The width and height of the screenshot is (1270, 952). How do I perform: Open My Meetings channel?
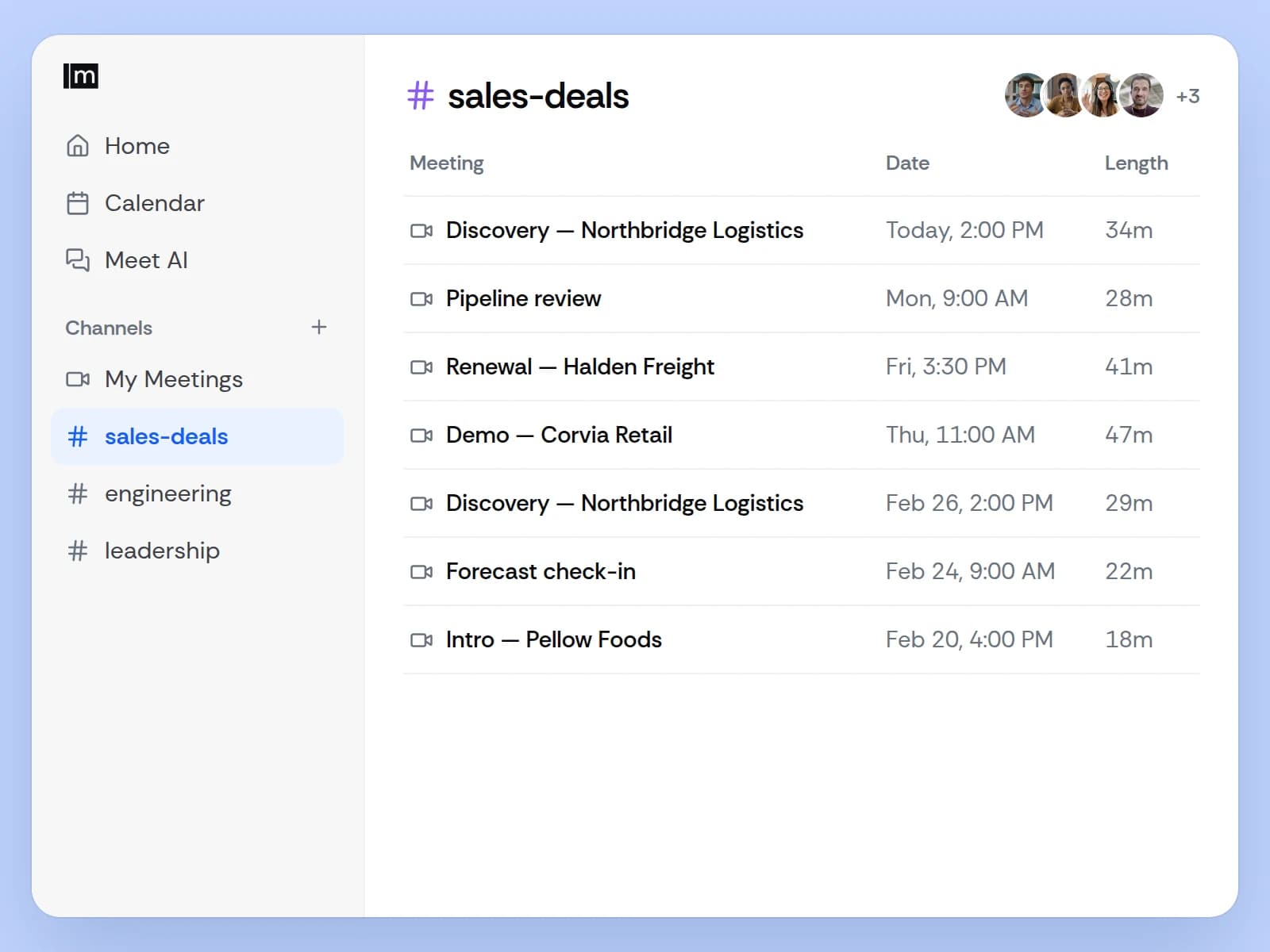(x=198, y=379)
